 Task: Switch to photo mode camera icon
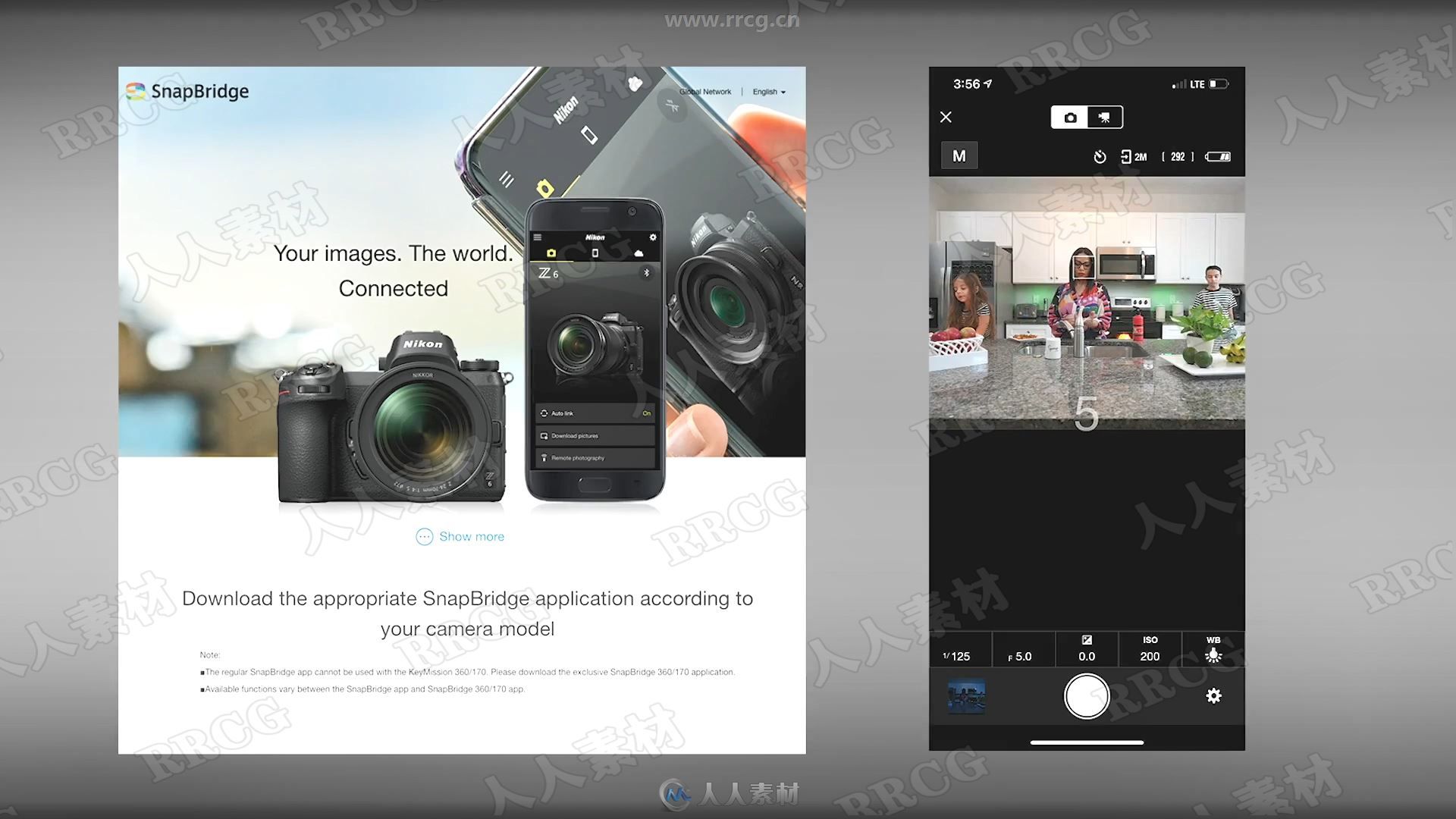pyautogui.click(x=1069, y=118)
